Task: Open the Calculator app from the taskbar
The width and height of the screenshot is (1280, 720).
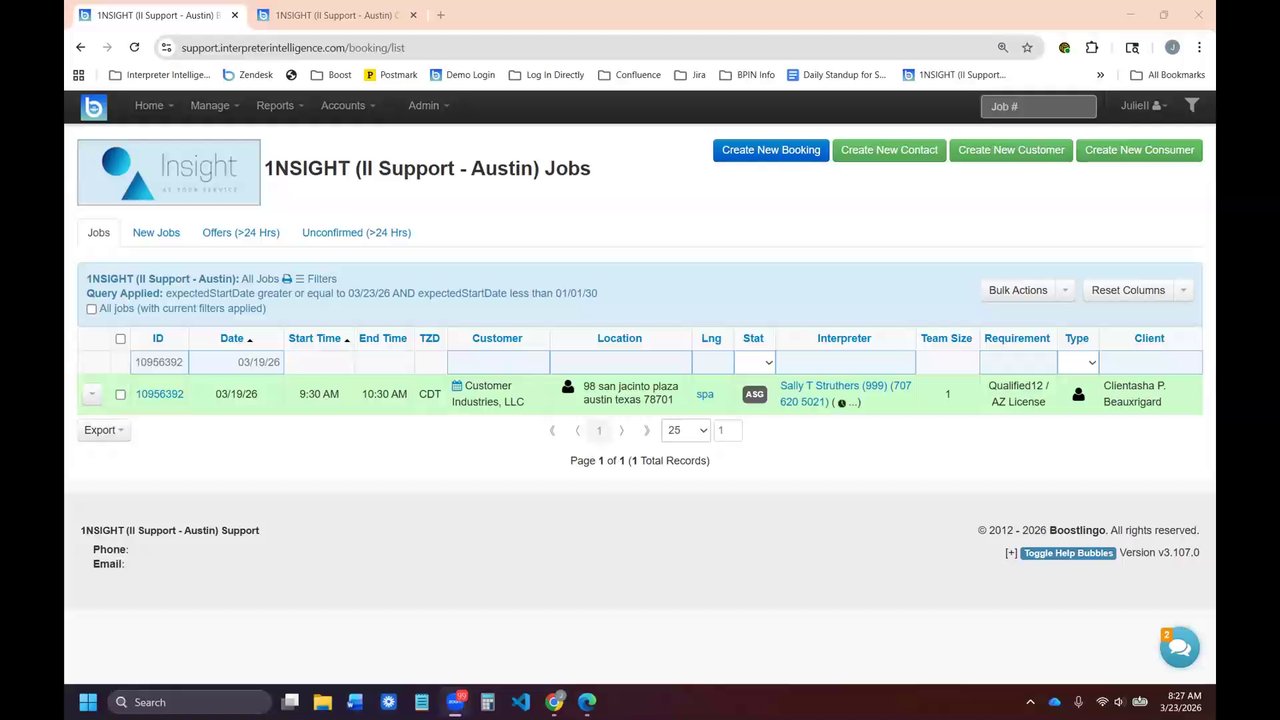Action: click(x=488, y=702)
